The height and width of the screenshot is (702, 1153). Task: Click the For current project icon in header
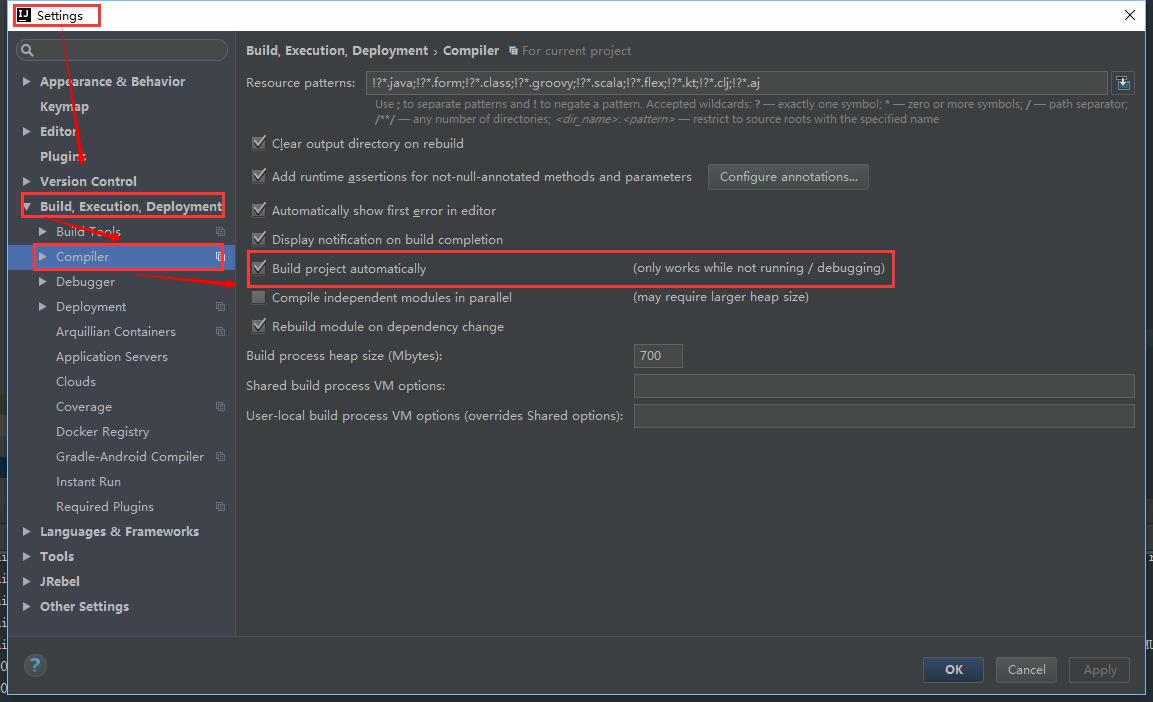tap(513, 51)
